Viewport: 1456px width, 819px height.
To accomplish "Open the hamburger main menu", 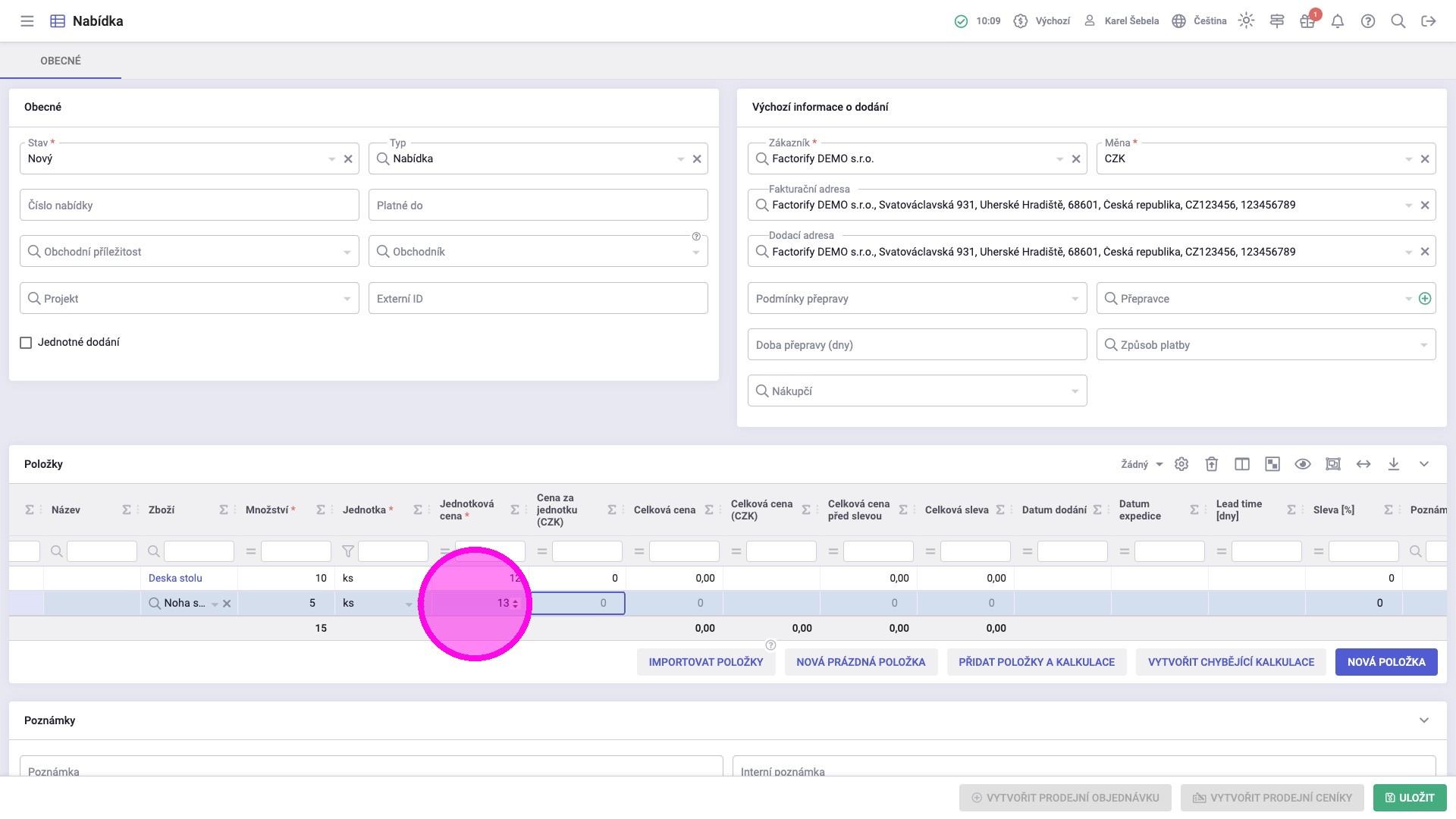I will [x=27, y=21].
